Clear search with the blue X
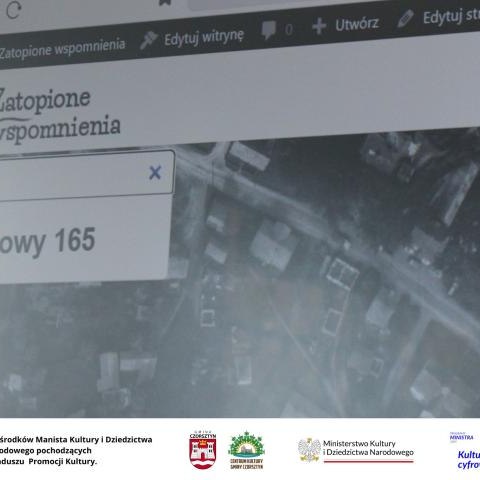The image size is (480, 480). (x=155, y=173)
